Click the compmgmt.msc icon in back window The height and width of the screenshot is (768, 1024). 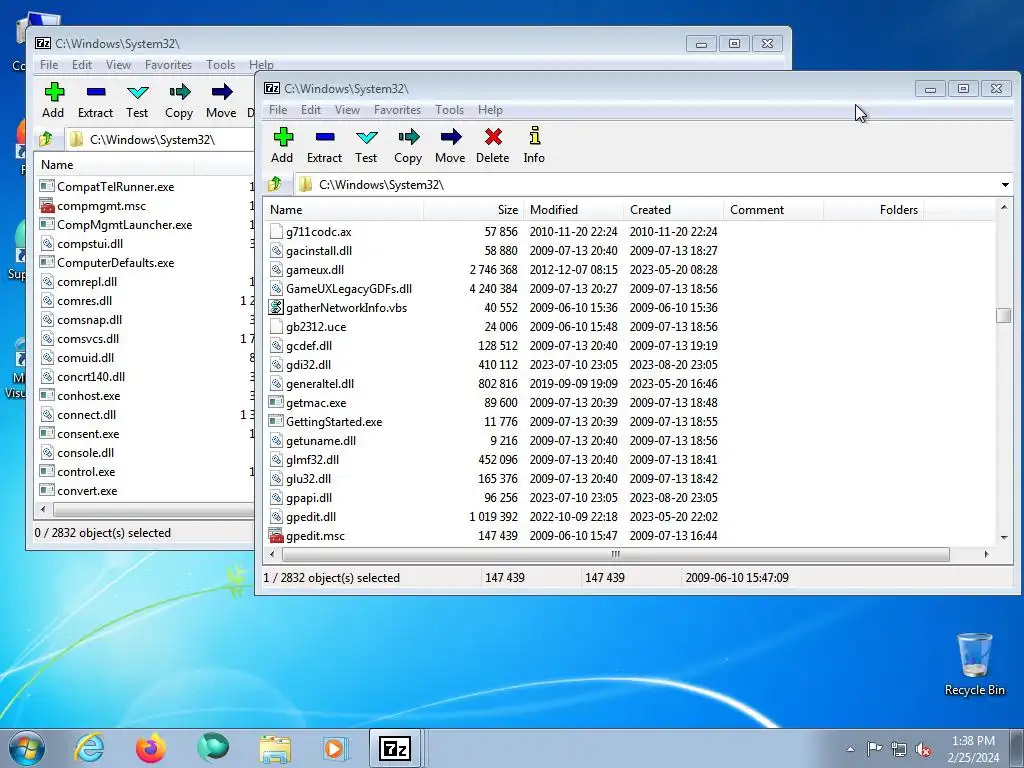tap(47, 206)
